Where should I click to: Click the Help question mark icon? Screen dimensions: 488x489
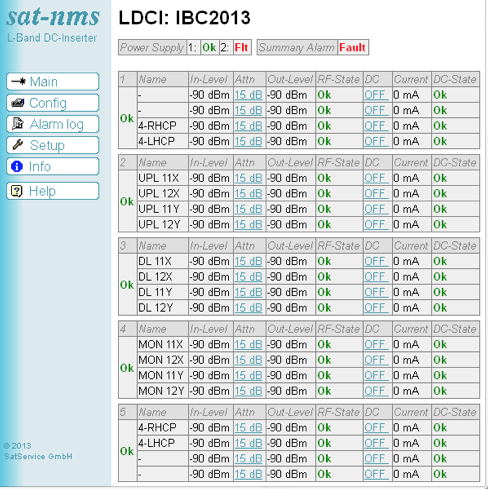coord(17,191)
